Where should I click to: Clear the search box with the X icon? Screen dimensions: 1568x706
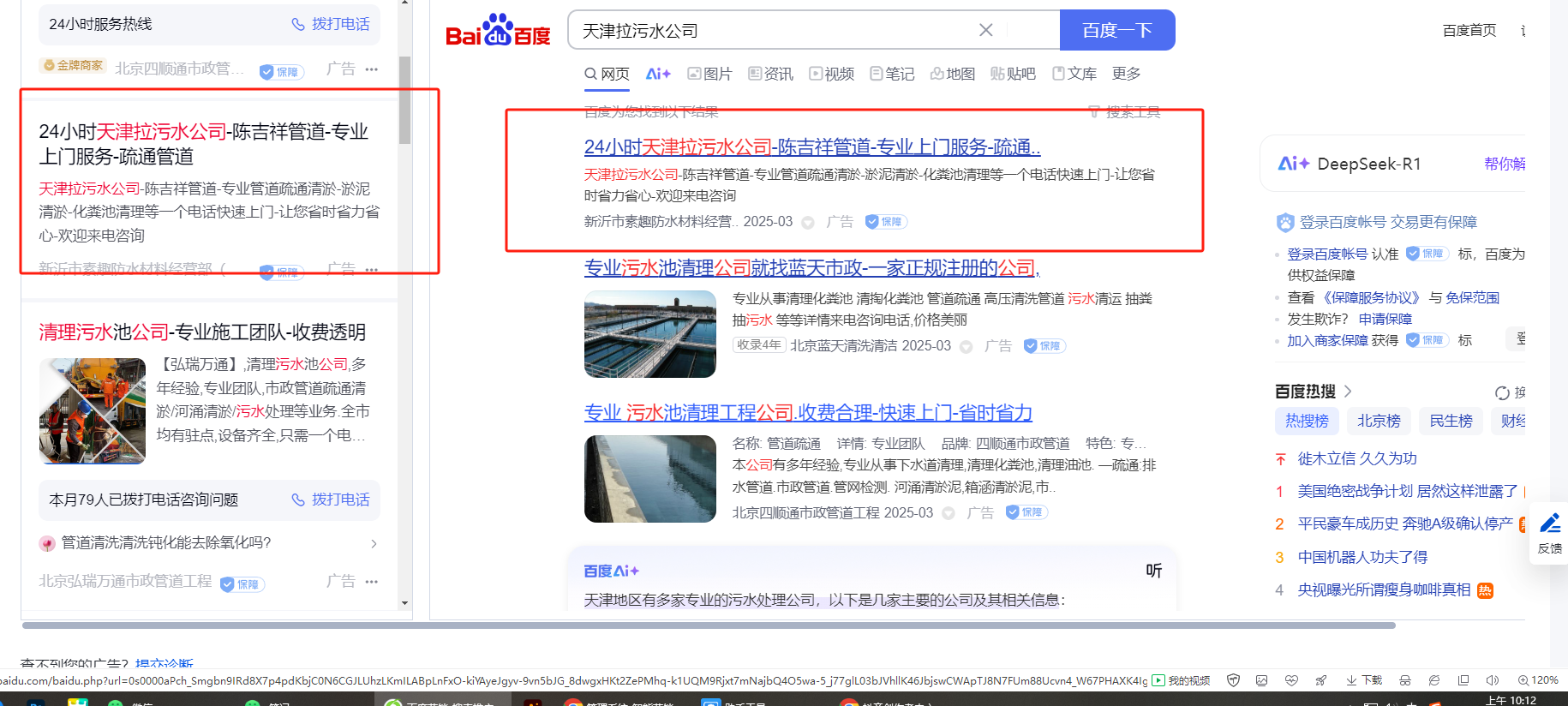[985, 31]
